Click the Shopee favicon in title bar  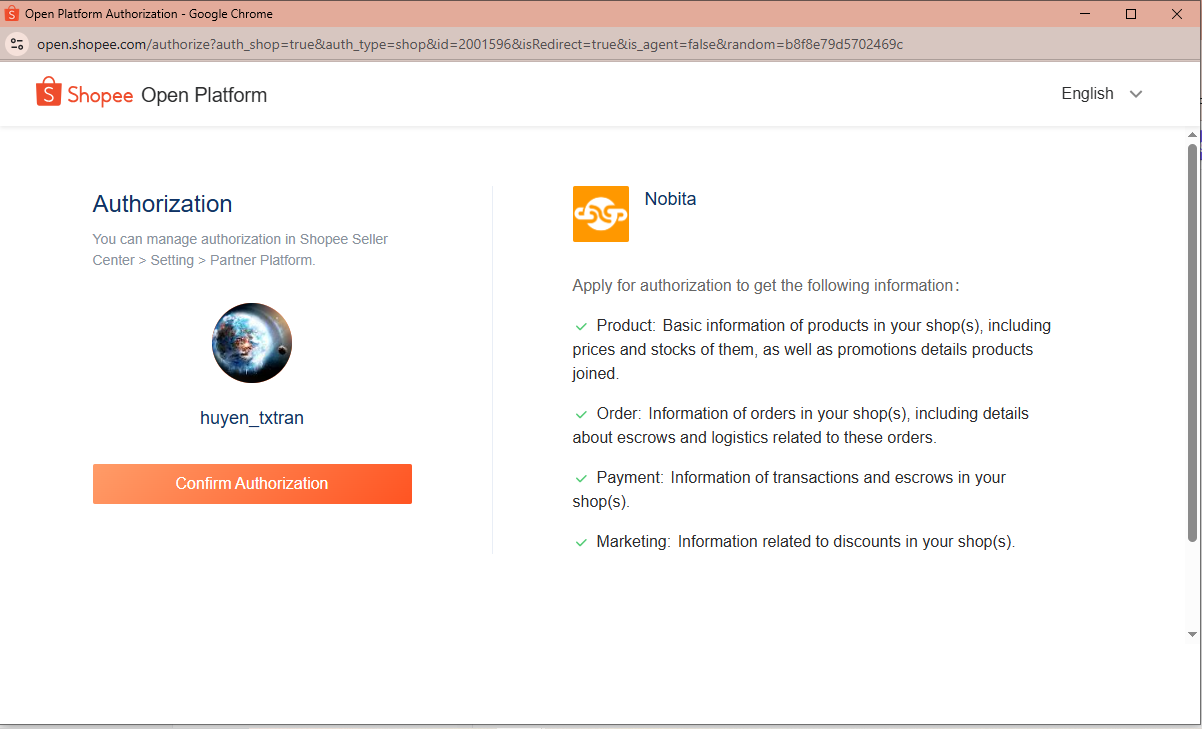click(12, 14)
